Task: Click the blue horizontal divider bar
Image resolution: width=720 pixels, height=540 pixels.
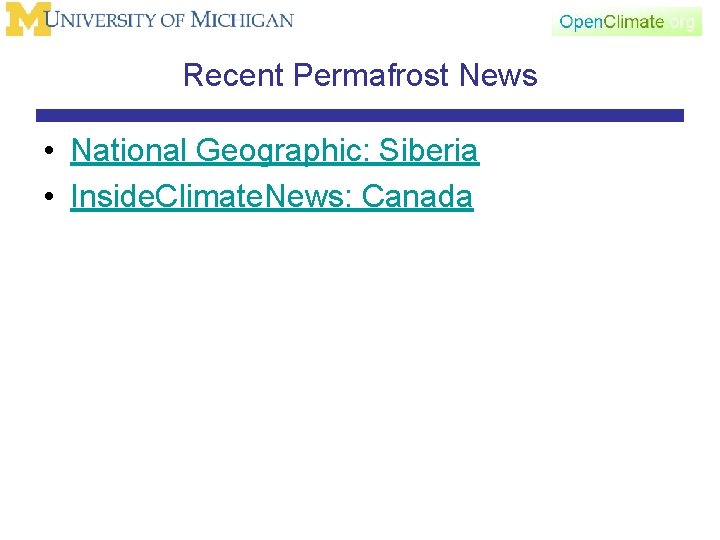Action: pyautogui.click(x=360, y=115)
